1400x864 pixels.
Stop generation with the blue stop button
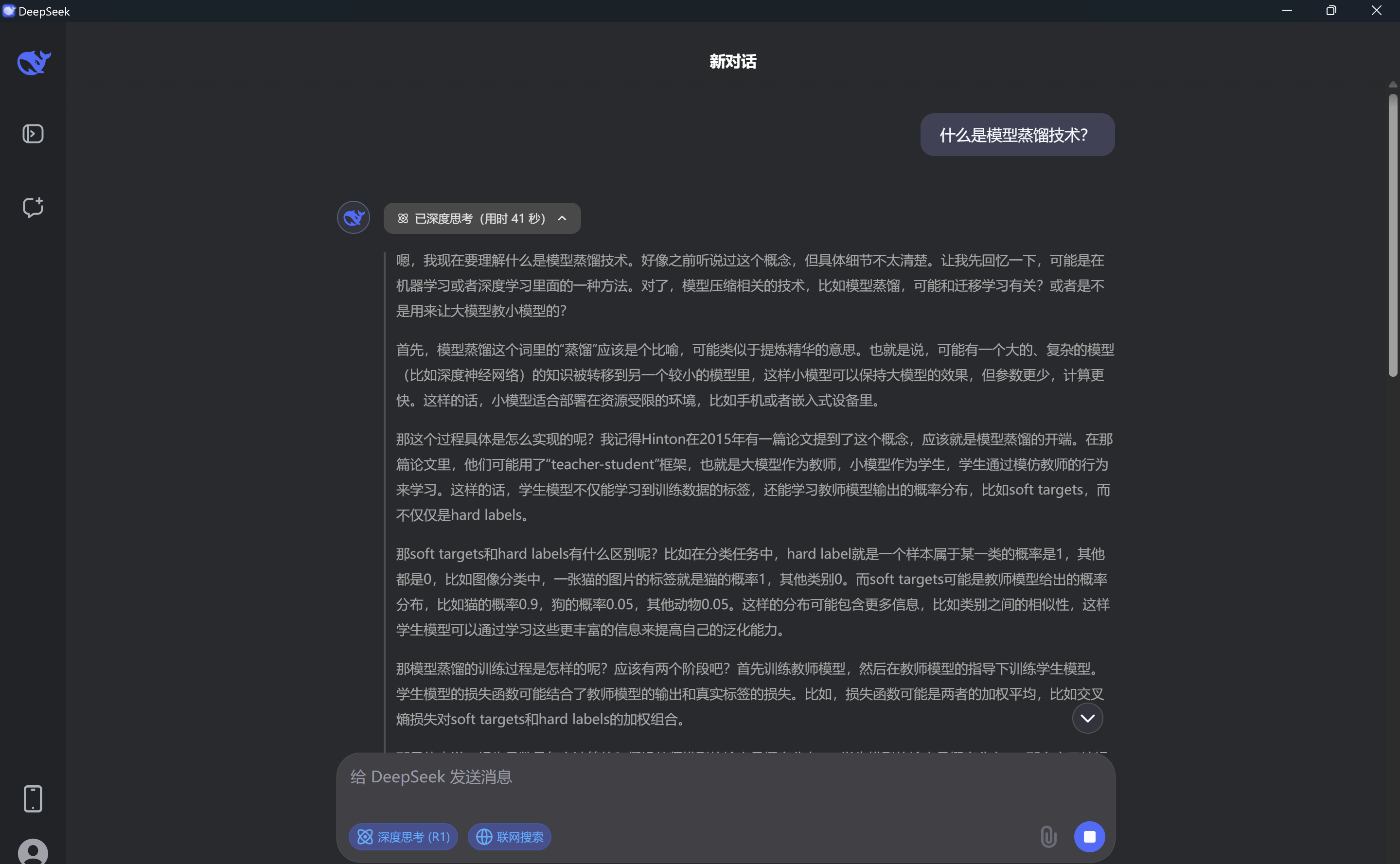(x=1089, y=837)
